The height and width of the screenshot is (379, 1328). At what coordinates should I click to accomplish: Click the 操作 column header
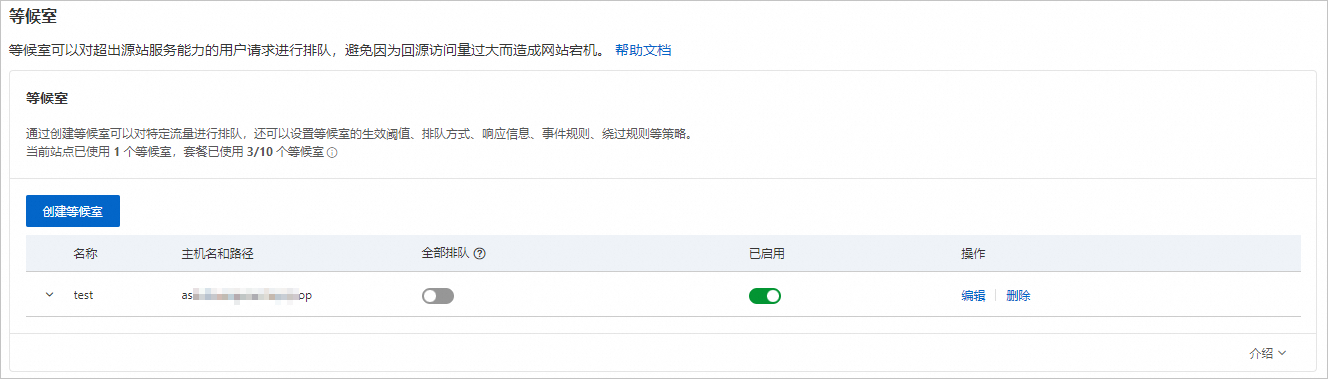pos(973,254)
